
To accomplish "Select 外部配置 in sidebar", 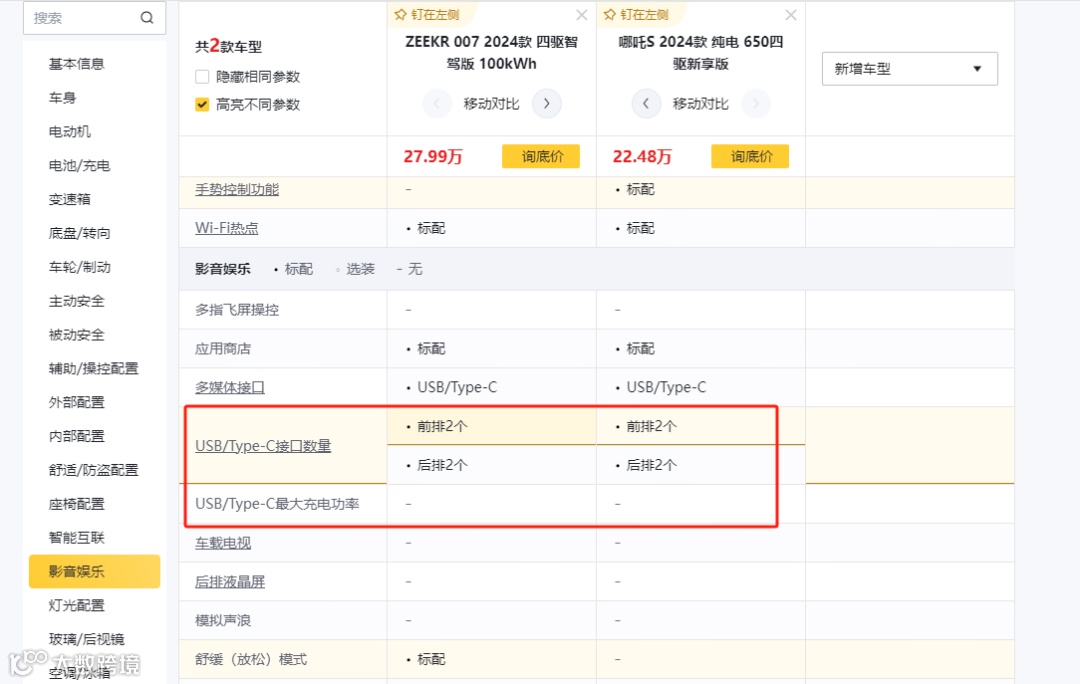I will (x=76, y=402).
